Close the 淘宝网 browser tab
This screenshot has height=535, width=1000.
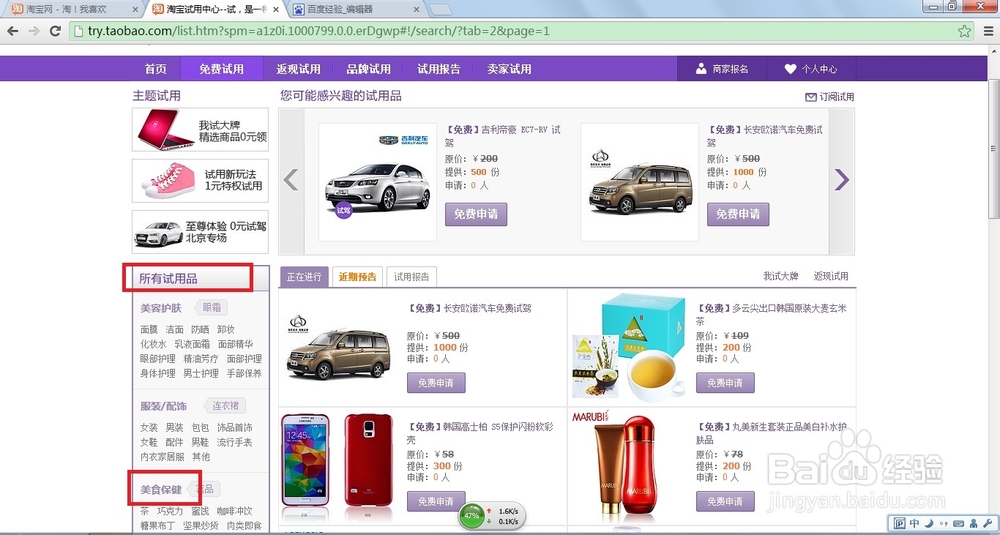(x=135, y=10)
